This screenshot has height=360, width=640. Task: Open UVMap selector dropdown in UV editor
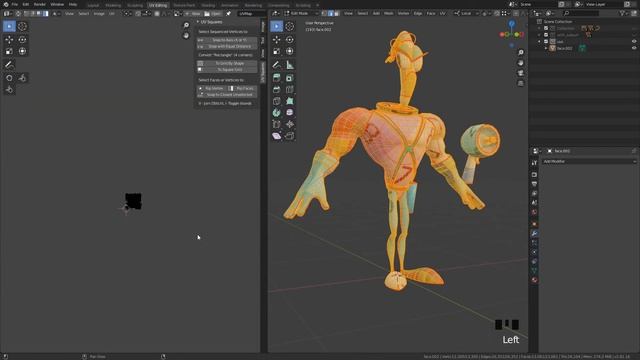tap(251, 13)
